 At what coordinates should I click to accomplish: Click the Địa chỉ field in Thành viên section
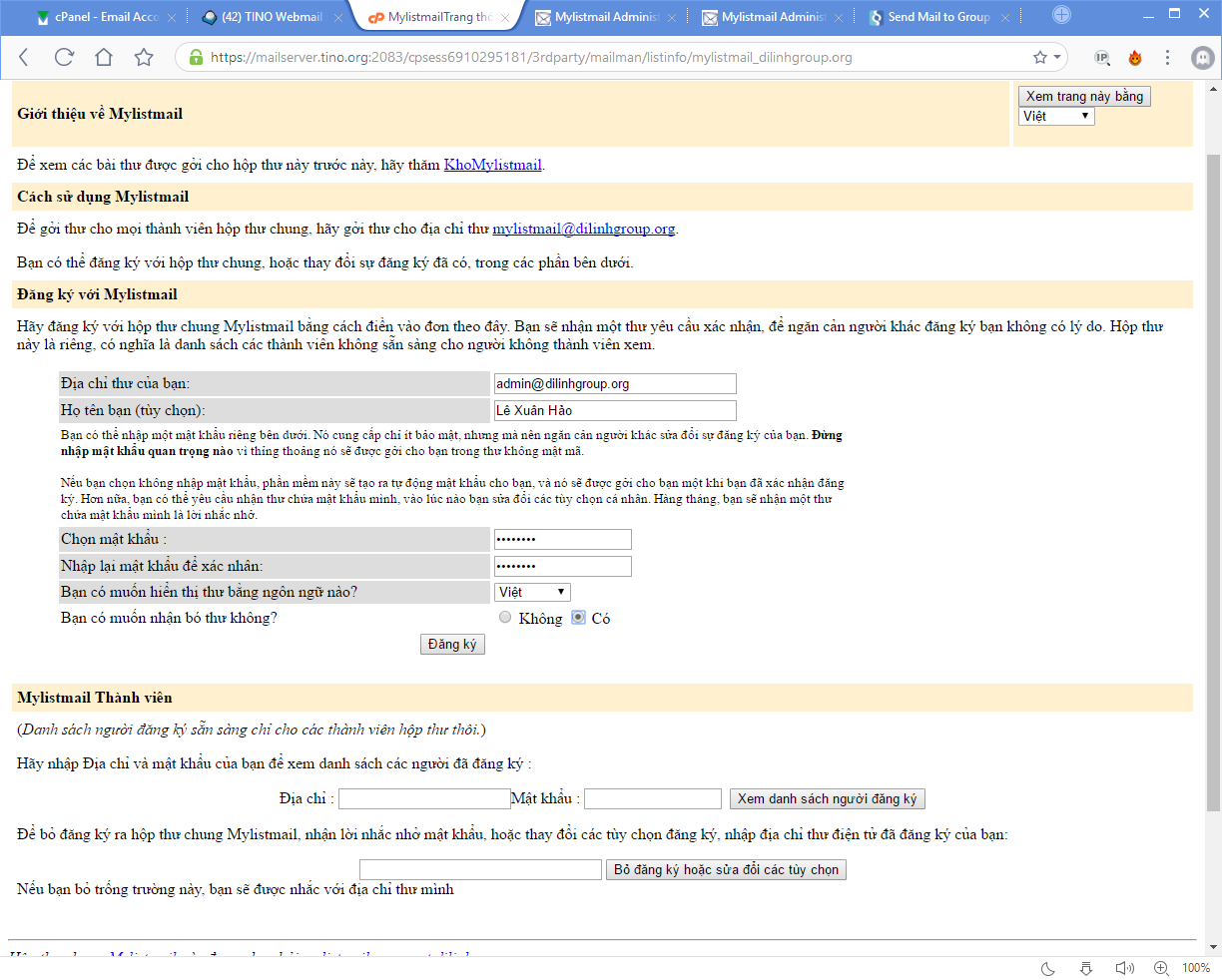[424, 798]
